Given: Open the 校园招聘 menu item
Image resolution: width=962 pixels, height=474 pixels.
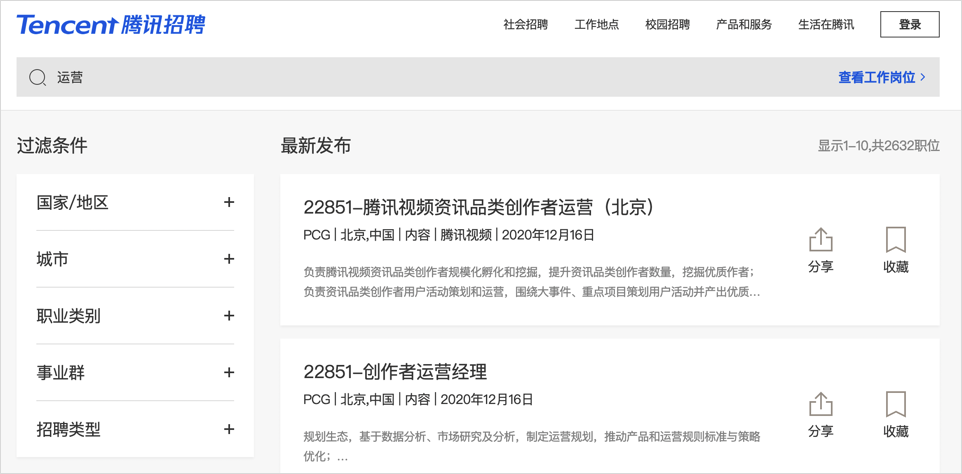Looking at the screenshot, I should (x=668, y=25).
